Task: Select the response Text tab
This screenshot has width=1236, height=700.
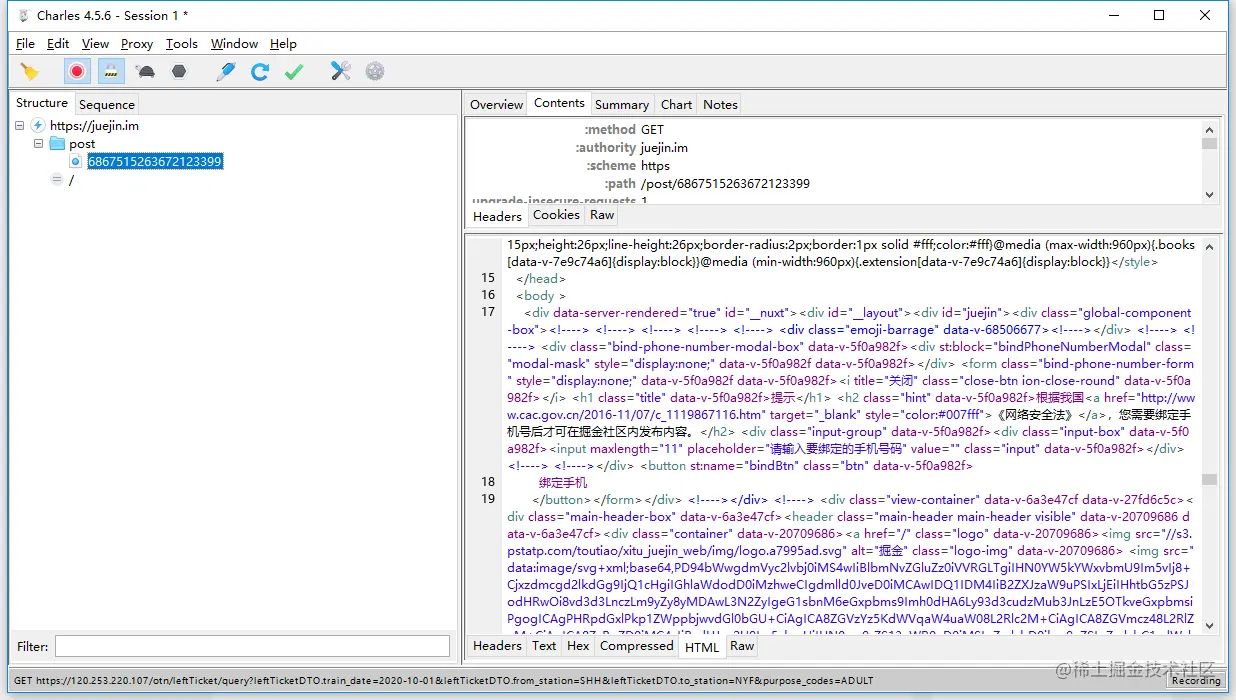Action: pyautogui.click(x=544, y=646)
